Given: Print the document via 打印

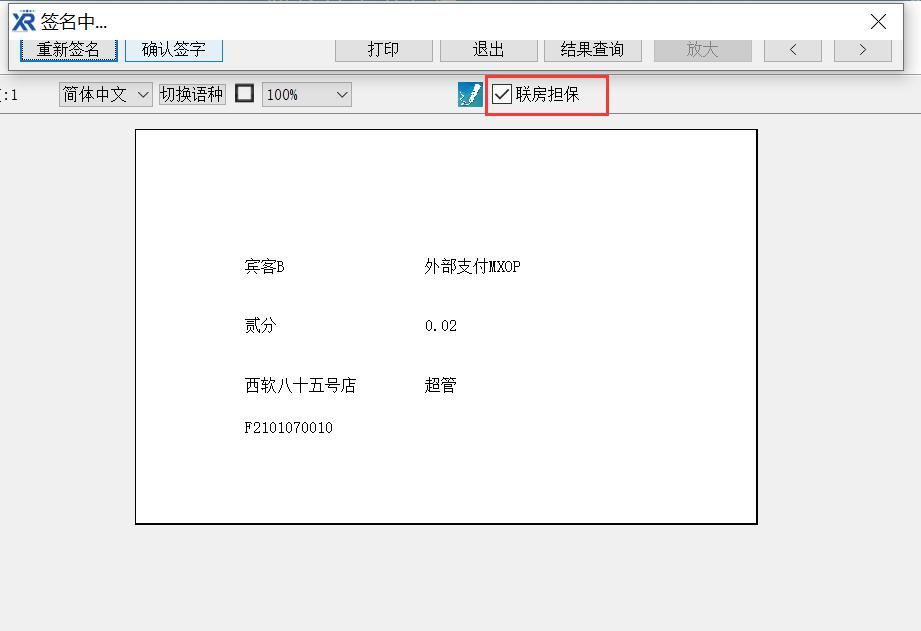Looking at the screenshot, I should (384, 50).
